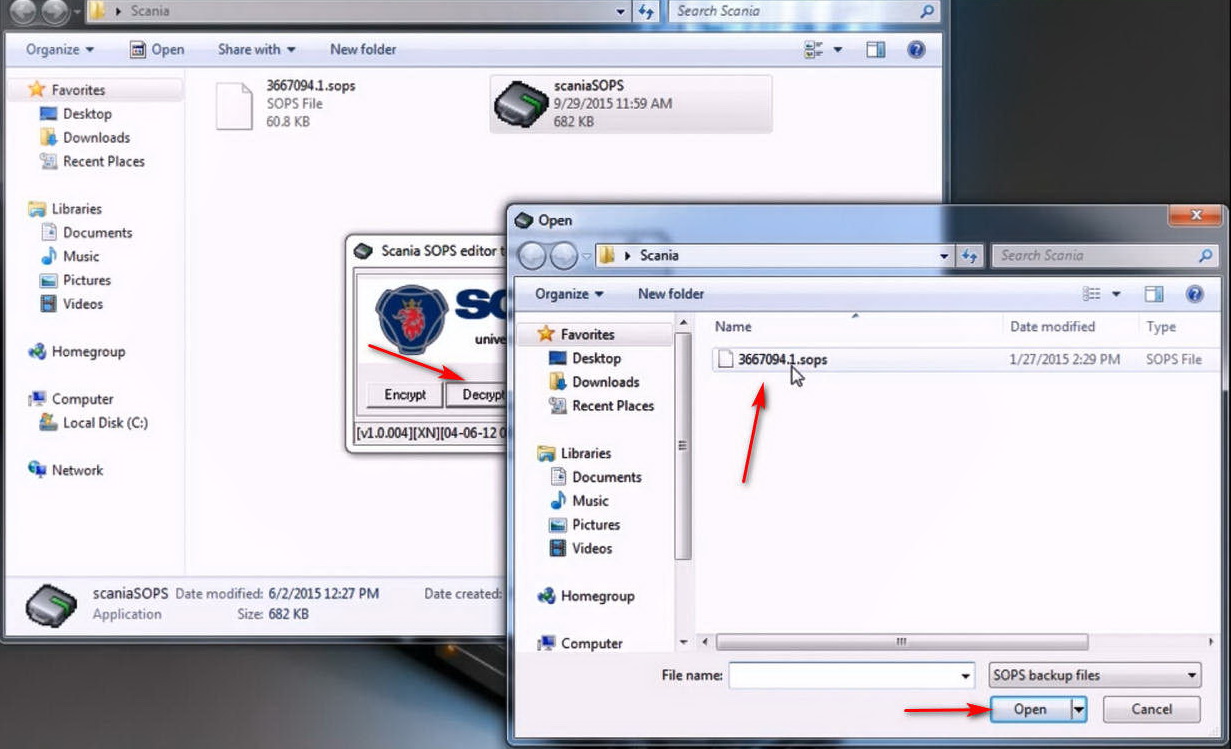The width and height of the screenshot is (1231, 749).
Task: Click Music in Open dialog sidebar
Action: 590,501
